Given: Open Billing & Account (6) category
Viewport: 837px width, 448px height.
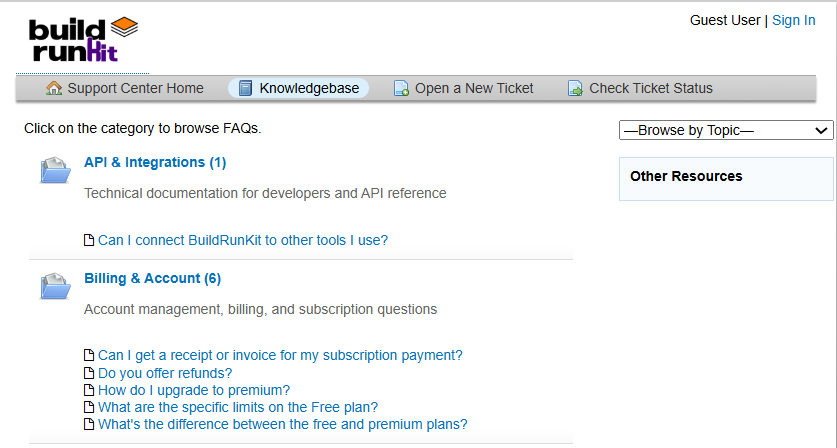Looking at the screenshot, I should (152, 278).
